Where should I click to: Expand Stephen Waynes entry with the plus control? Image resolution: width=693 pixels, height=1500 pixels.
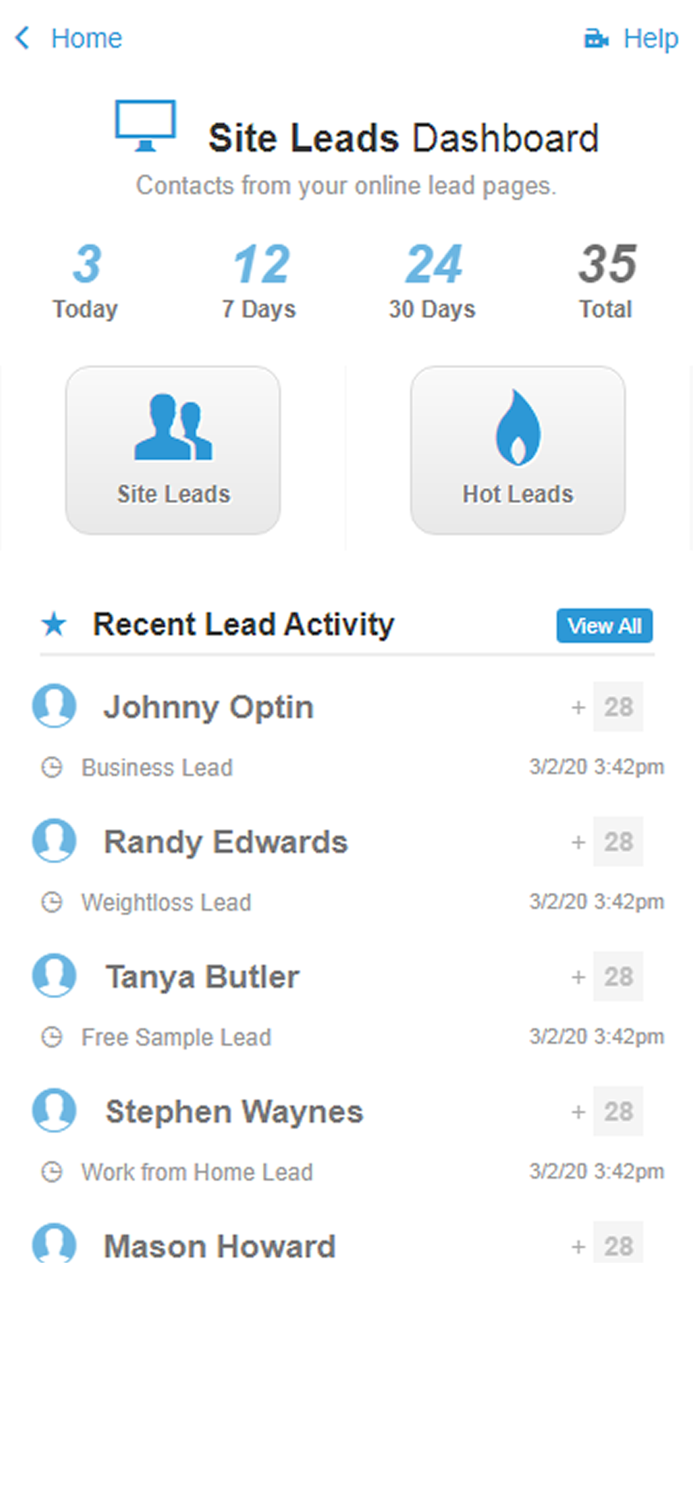578,1111
